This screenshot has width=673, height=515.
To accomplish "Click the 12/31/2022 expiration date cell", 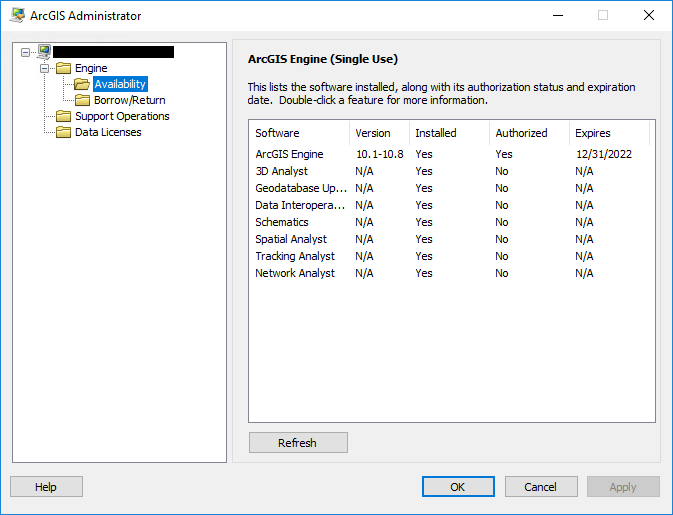I will point(604,154).
